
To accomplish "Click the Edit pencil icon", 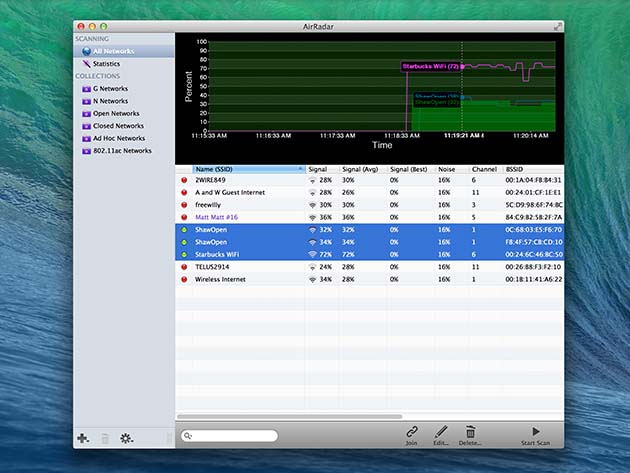I will (x=441, y=432).
